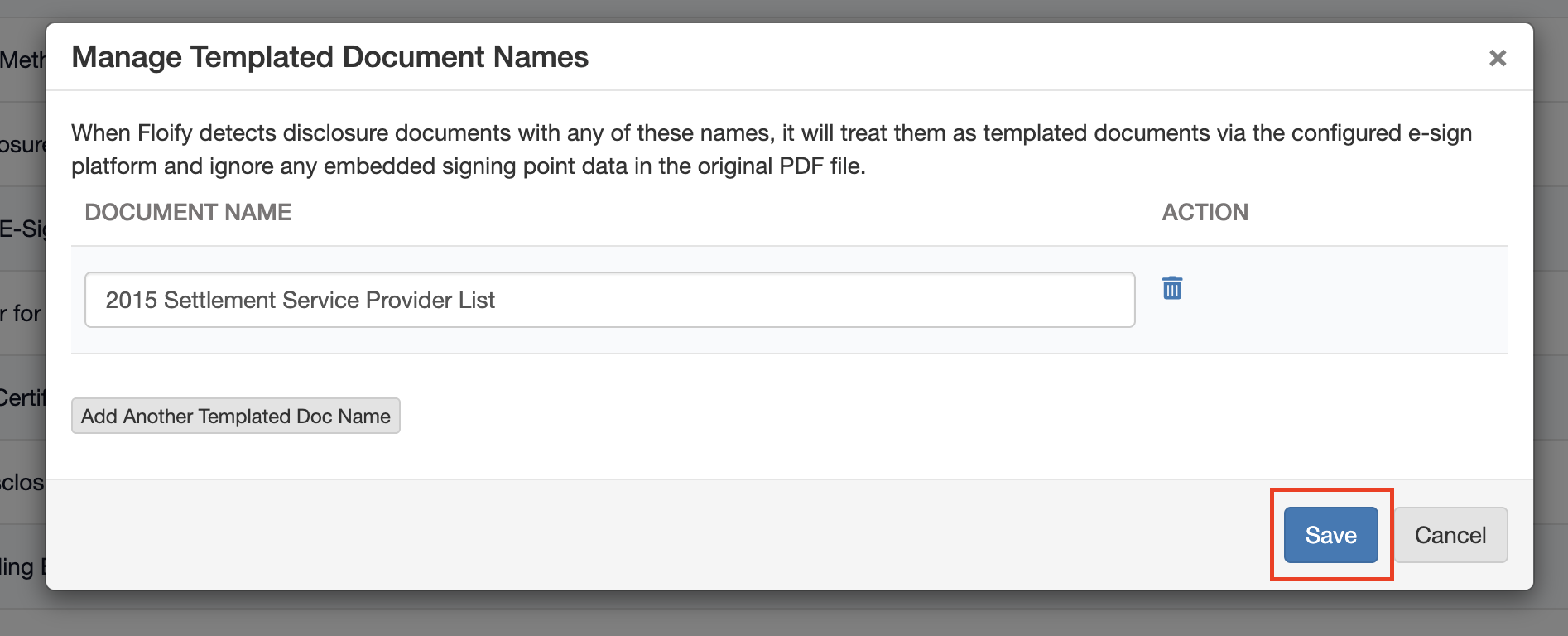Click the Floify disclosure description paragraph
The image size is (1568, 636).
770,150
